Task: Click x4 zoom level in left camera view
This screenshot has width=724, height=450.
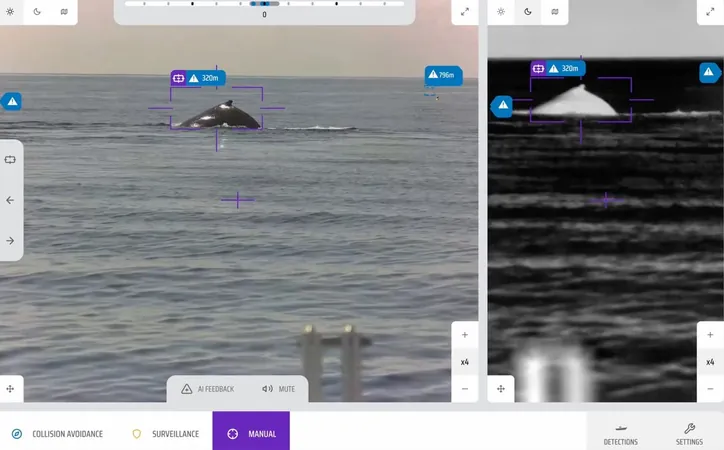Action: (x=465, y=362)
